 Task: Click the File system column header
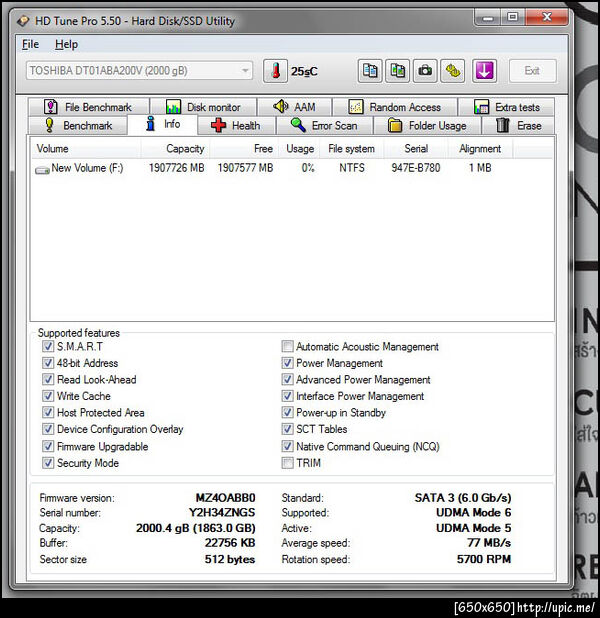coord(351,149)
